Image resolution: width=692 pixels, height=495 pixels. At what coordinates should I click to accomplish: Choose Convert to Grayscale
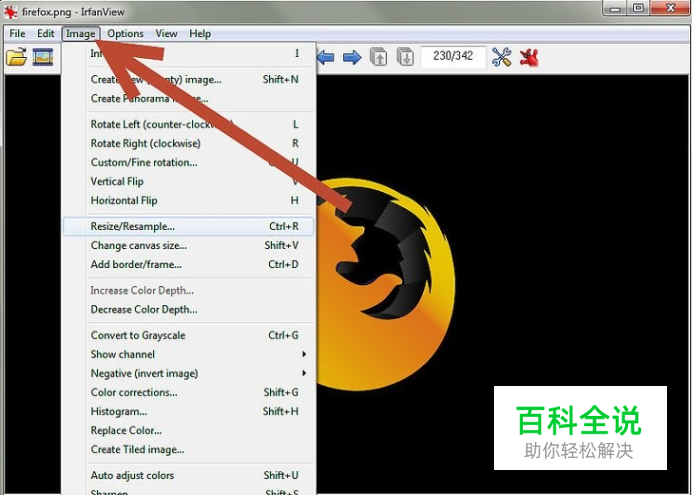click(x=188, y=335)
